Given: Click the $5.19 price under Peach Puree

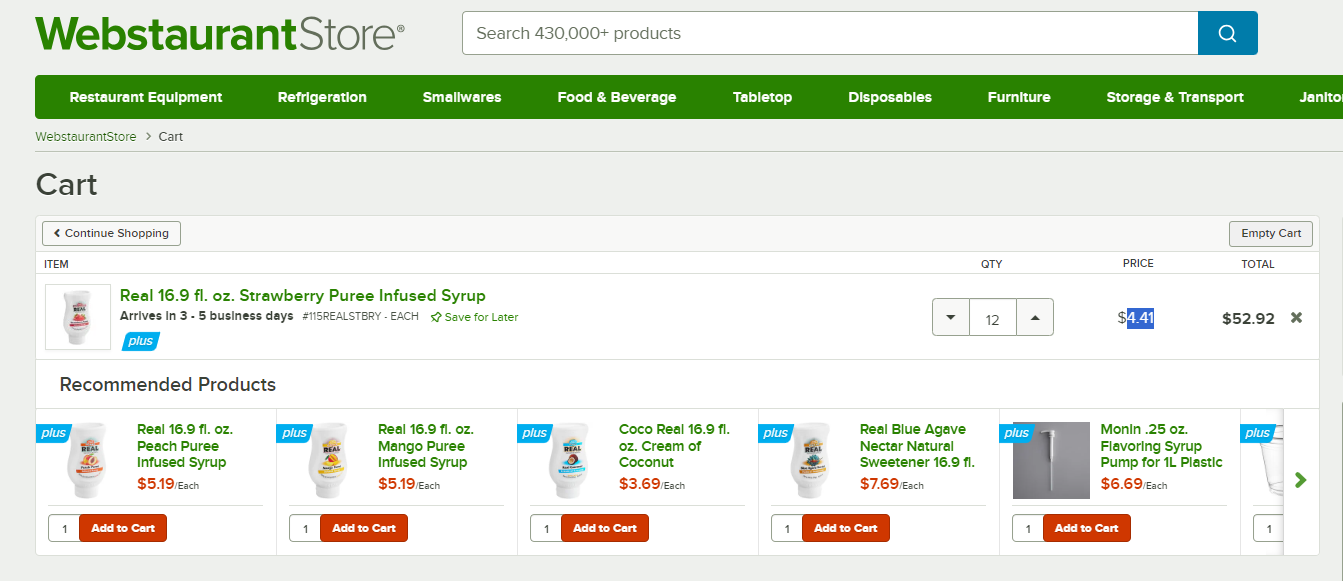Looking at the screenshot, I should point(156,484).
